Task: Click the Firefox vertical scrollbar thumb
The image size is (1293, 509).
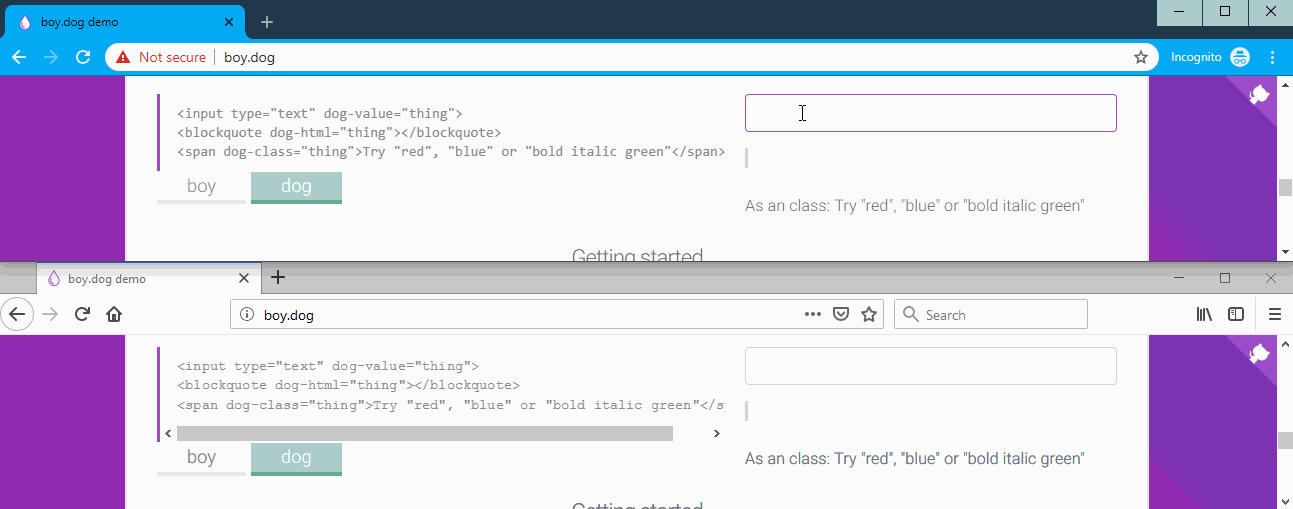Action: [x=1284, y=441]
